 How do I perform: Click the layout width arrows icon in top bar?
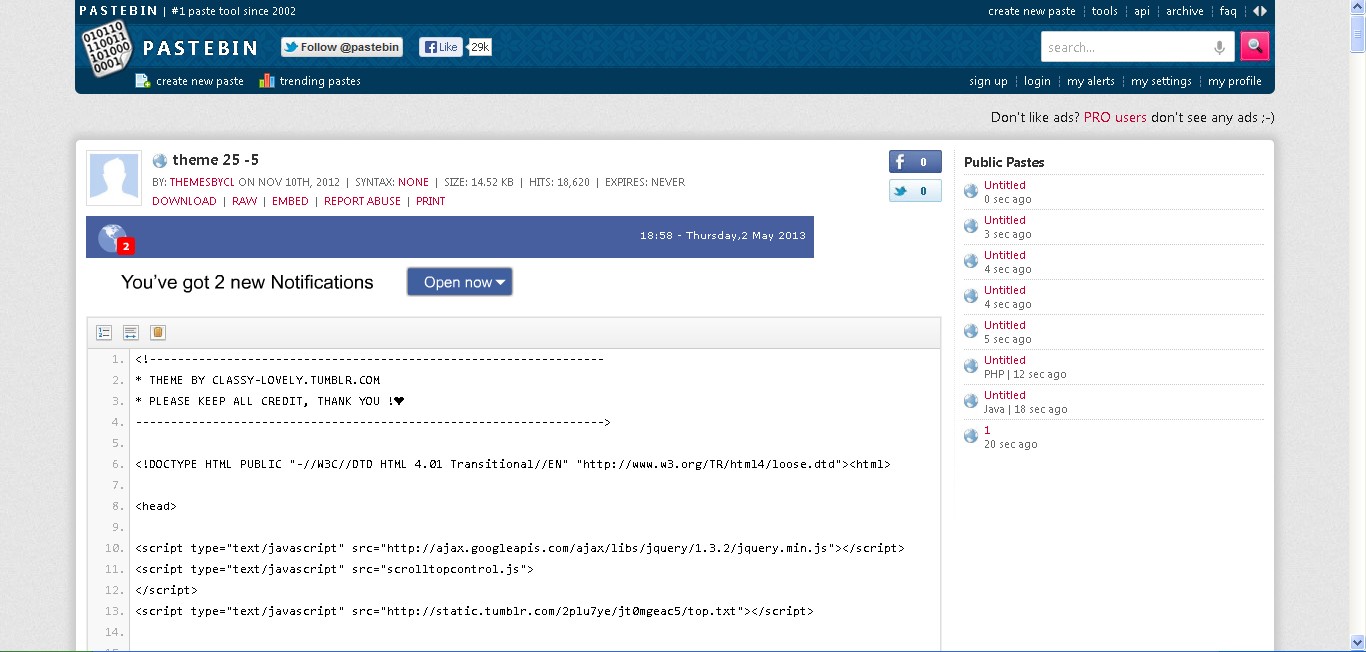coord(1260,11)
